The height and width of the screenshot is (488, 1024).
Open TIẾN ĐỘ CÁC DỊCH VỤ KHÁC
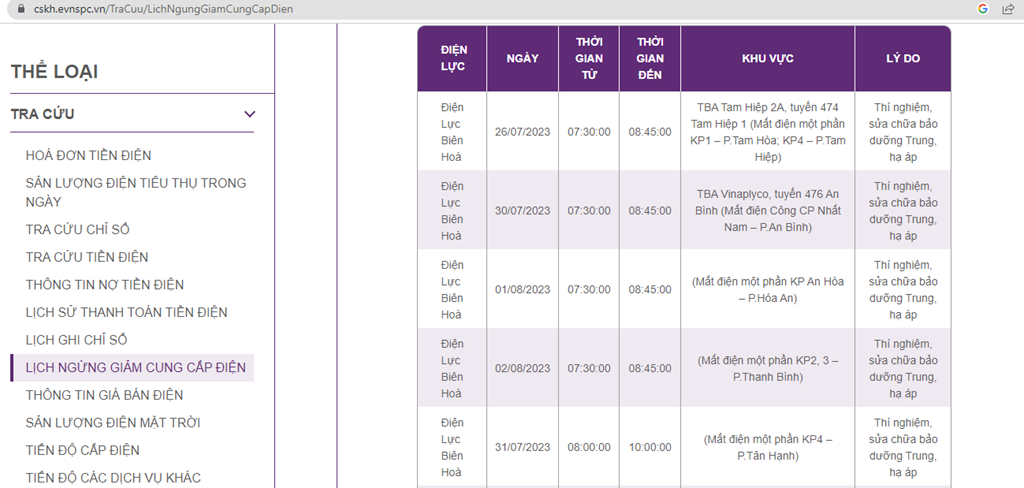click(x=114, y=478)
